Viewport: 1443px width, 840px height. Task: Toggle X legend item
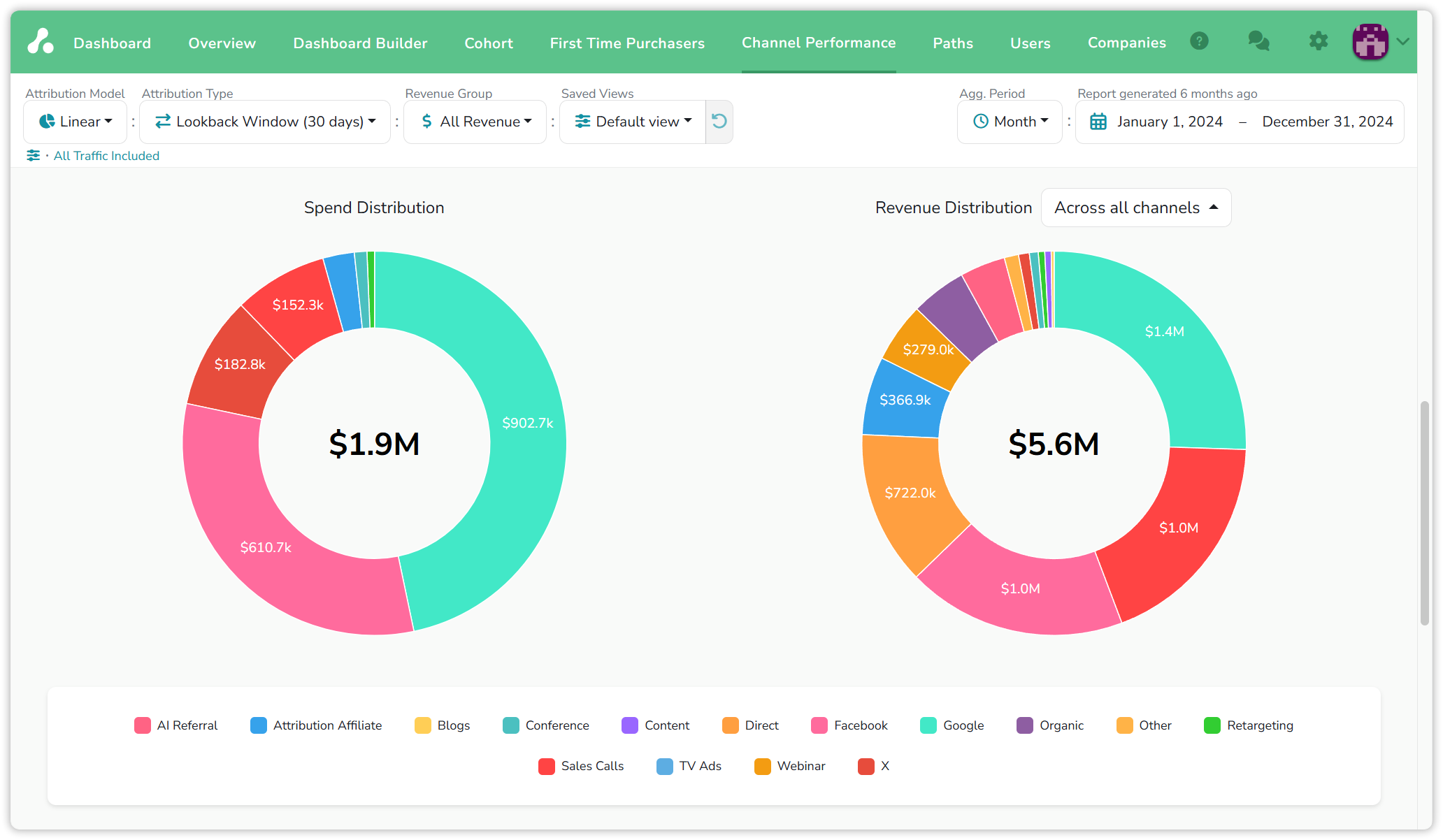[x=873, y=766]
